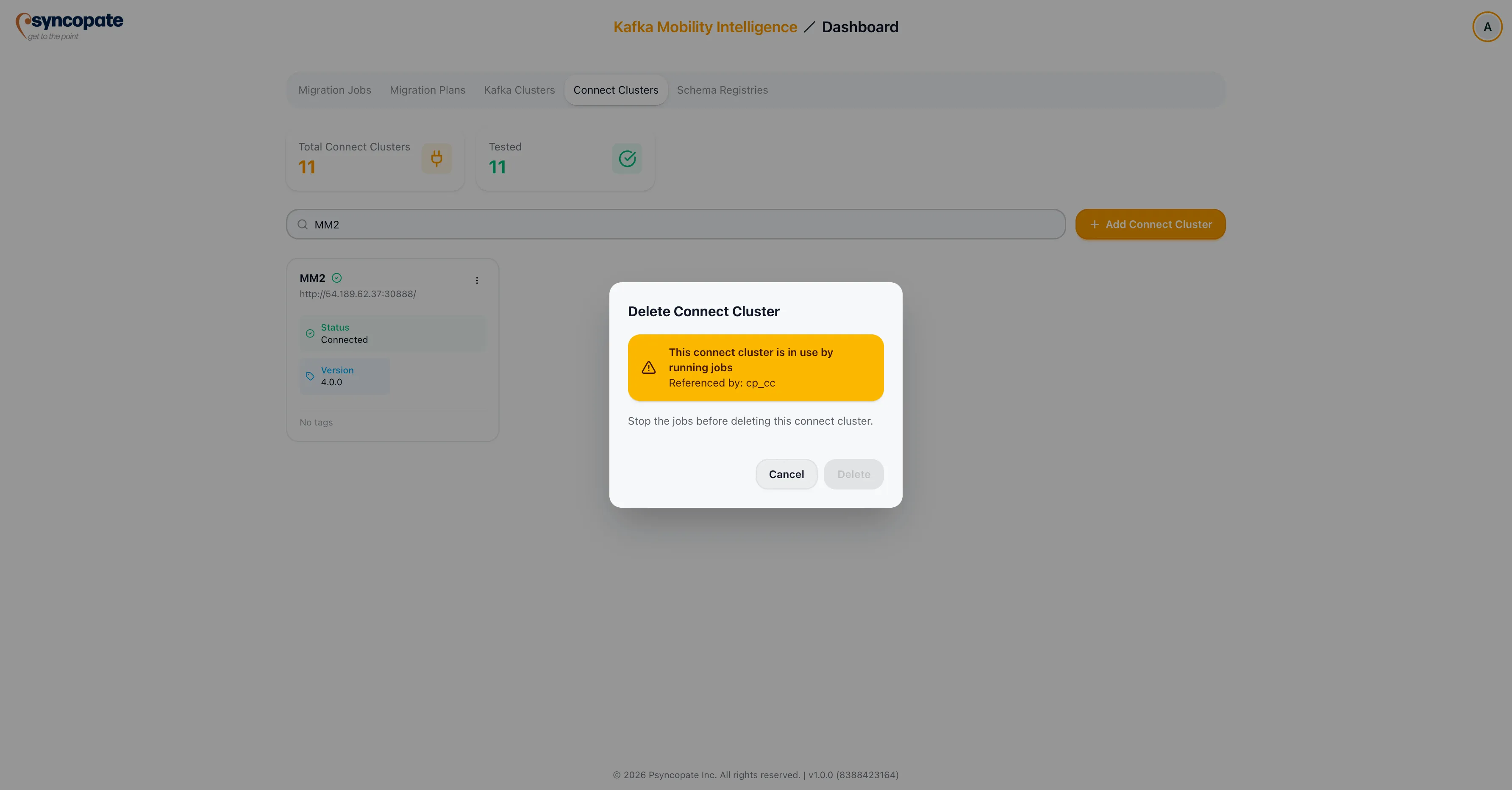Click the warning triangle icon in the dialog
Image resolution: width=1512 pixels, height=790 pixels.
(648, 367)
